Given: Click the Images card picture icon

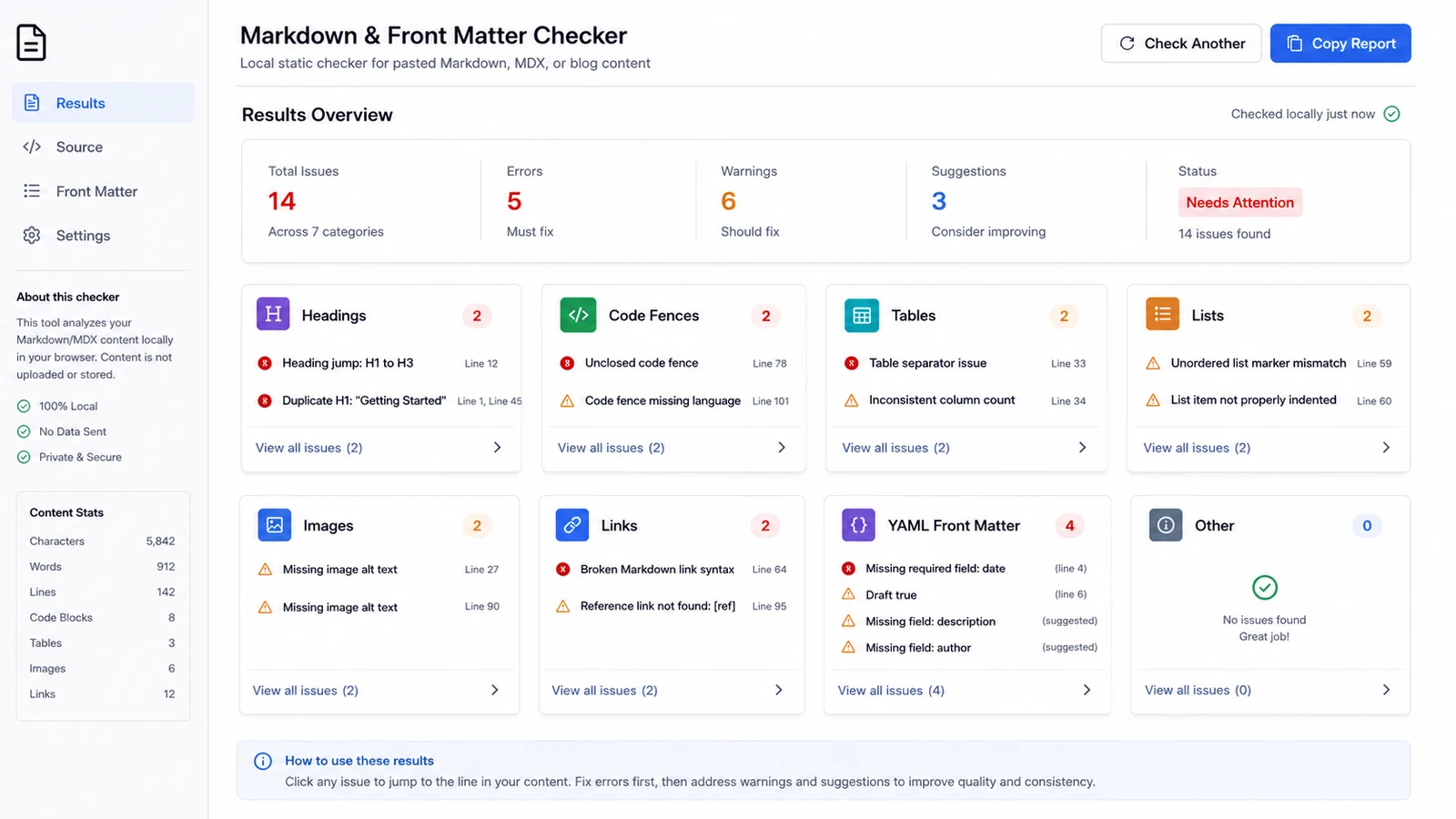Looking at the screenshot, I should [275, 525].
